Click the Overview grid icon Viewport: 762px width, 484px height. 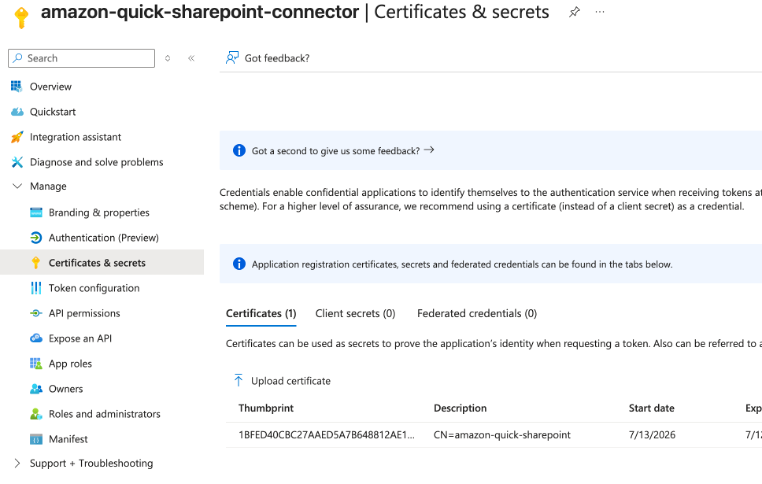pos(17,86)
